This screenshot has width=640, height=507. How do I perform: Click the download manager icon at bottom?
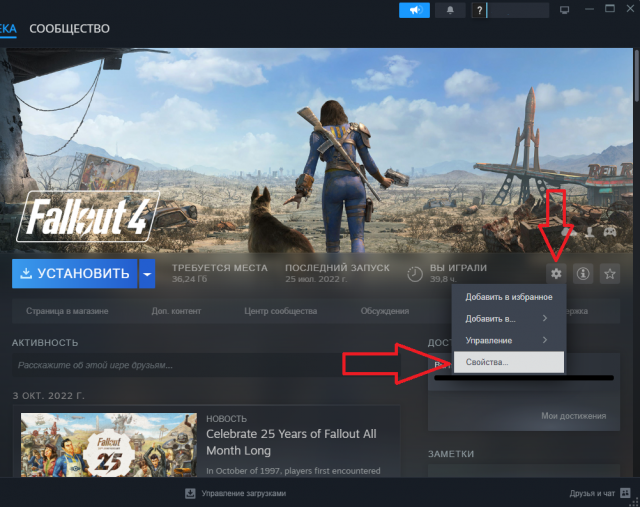190,493
